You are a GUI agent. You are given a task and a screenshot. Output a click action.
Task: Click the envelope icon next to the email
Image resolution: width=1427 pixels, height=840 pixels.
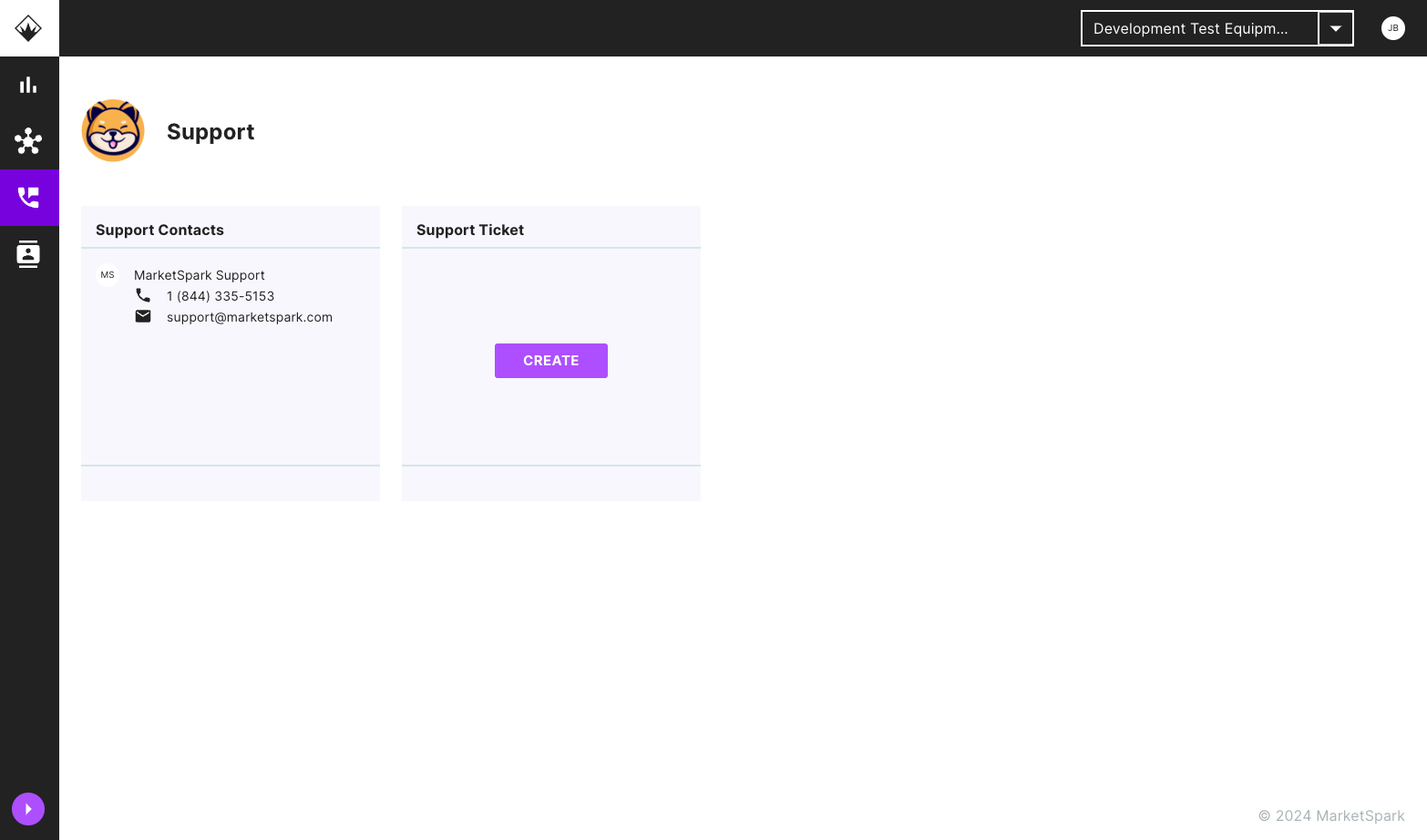tap(143, 316)
